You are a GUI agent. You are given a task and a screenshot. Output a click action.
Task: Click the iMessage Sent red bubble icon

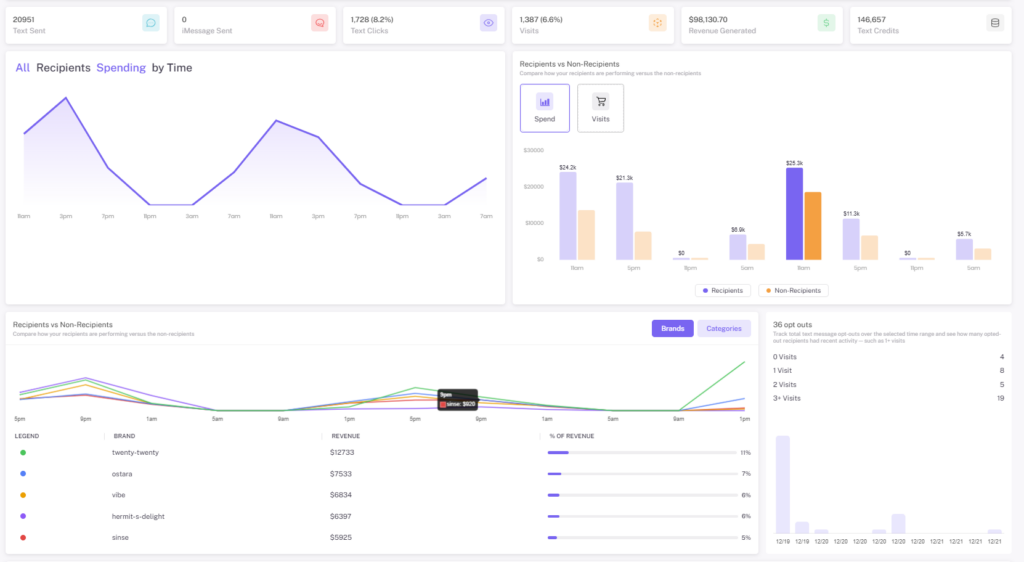(320, 23)
